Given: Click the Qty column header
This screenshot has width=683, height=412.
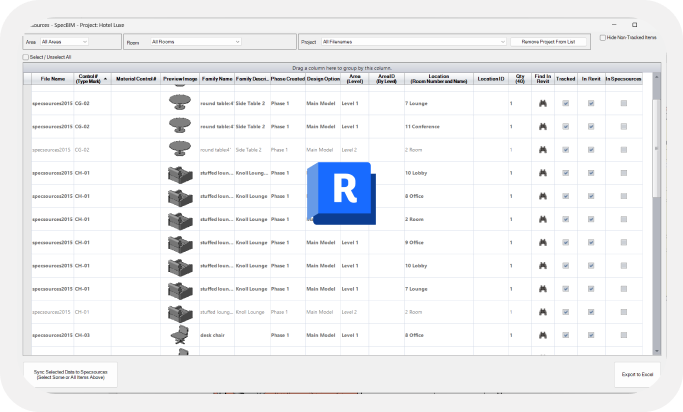Looking at the screenshot, I should [520, 79].
